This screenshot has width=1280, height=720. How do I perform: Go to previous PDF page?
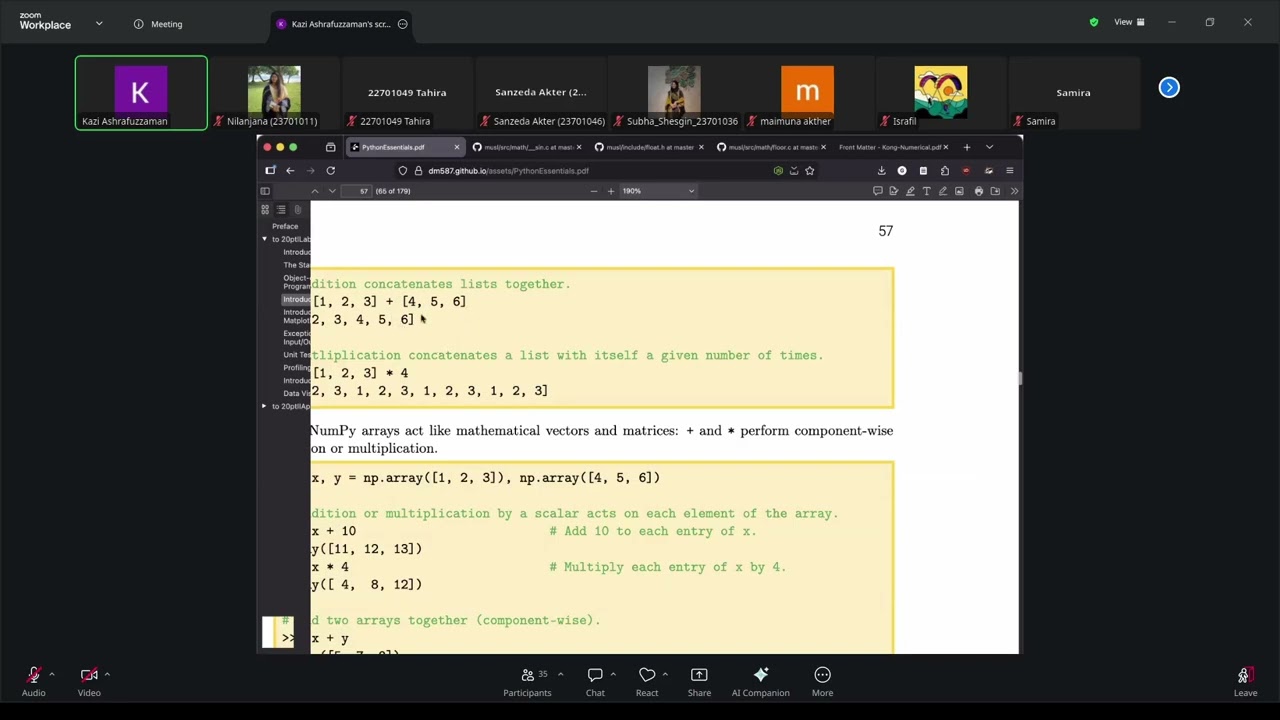315,191
